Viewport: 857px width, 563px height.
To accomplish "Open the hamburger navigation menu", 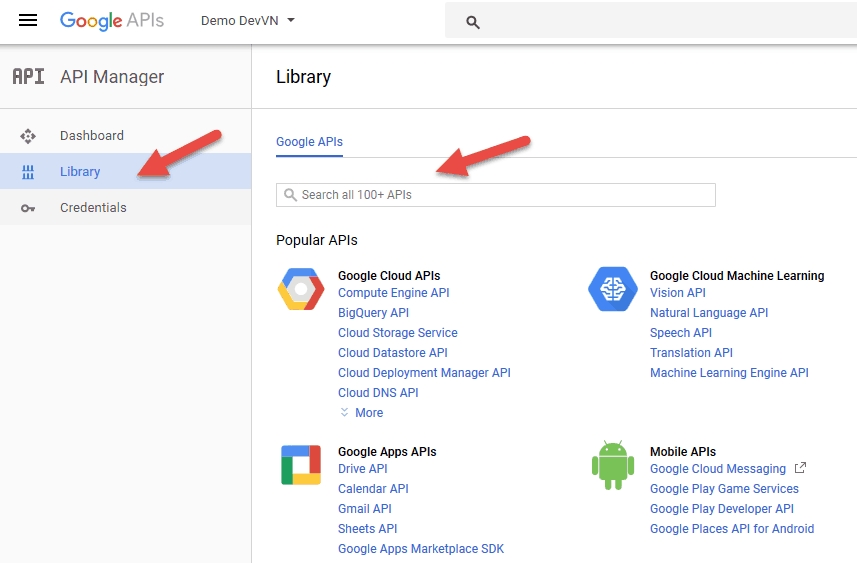I will (x=28, y=21).
